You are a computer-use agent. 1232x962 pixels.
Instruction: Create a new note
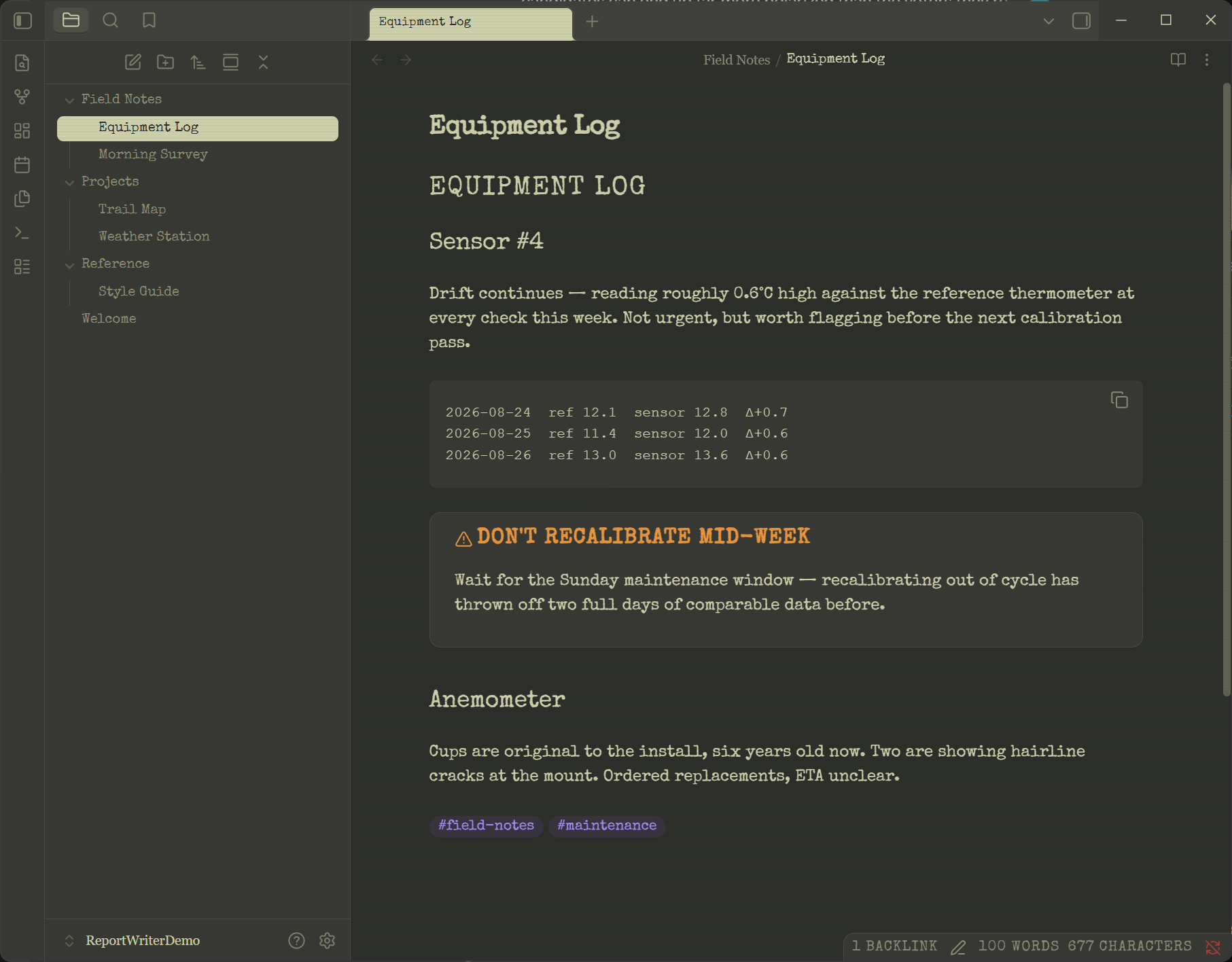pyautogui.click(x=133, y=63)
